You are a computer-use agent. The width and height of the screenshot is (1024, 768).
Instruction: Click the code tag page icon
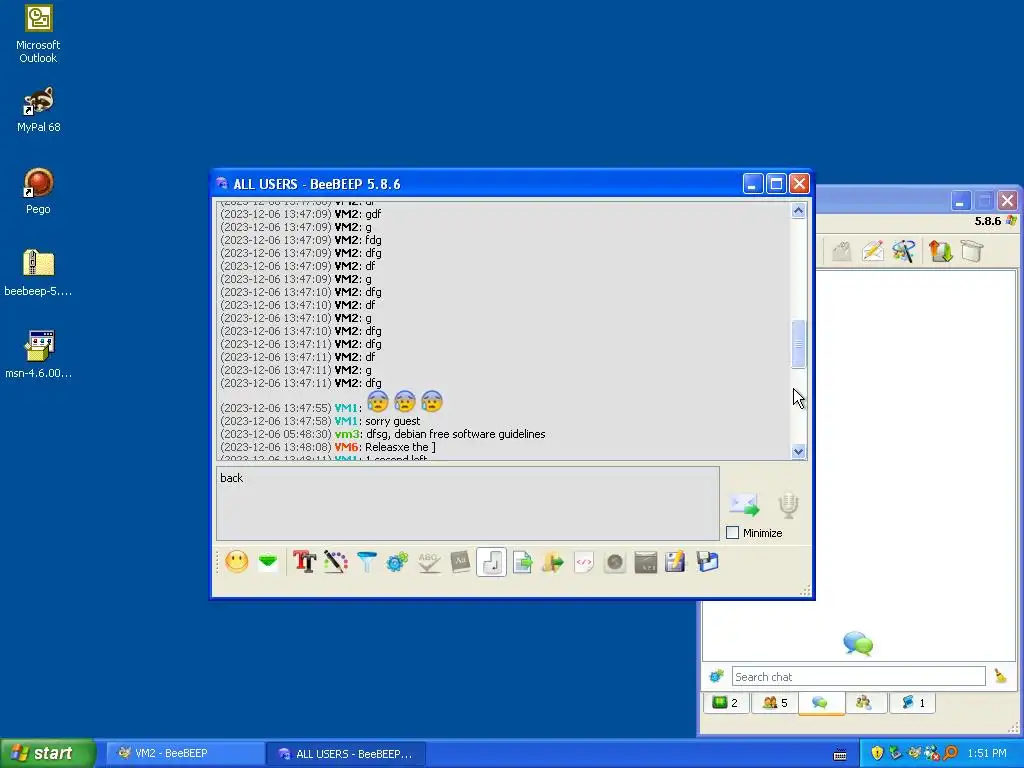click(x=584, y=562)
